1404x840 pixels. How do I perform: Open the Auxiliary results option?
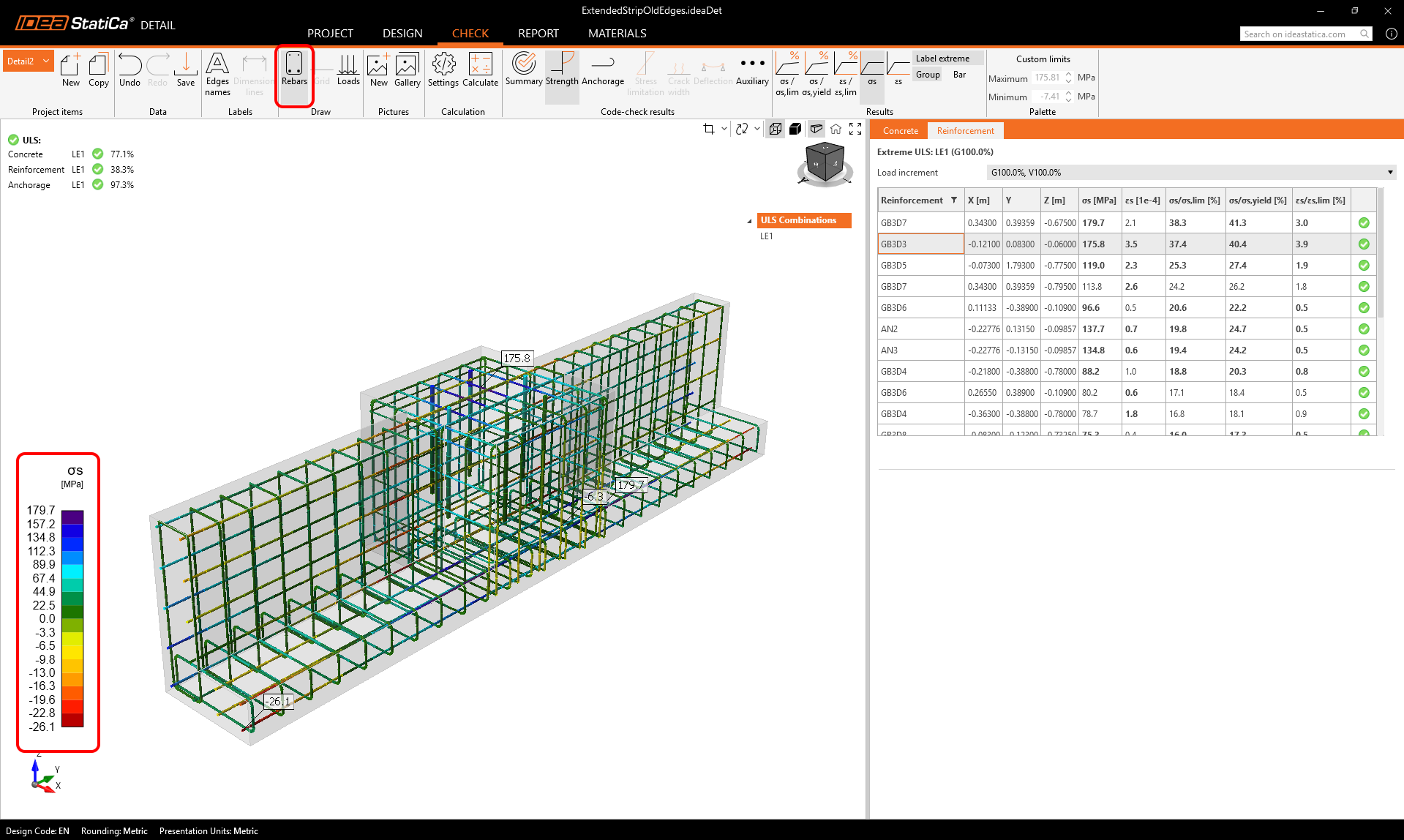click(752, 70)
